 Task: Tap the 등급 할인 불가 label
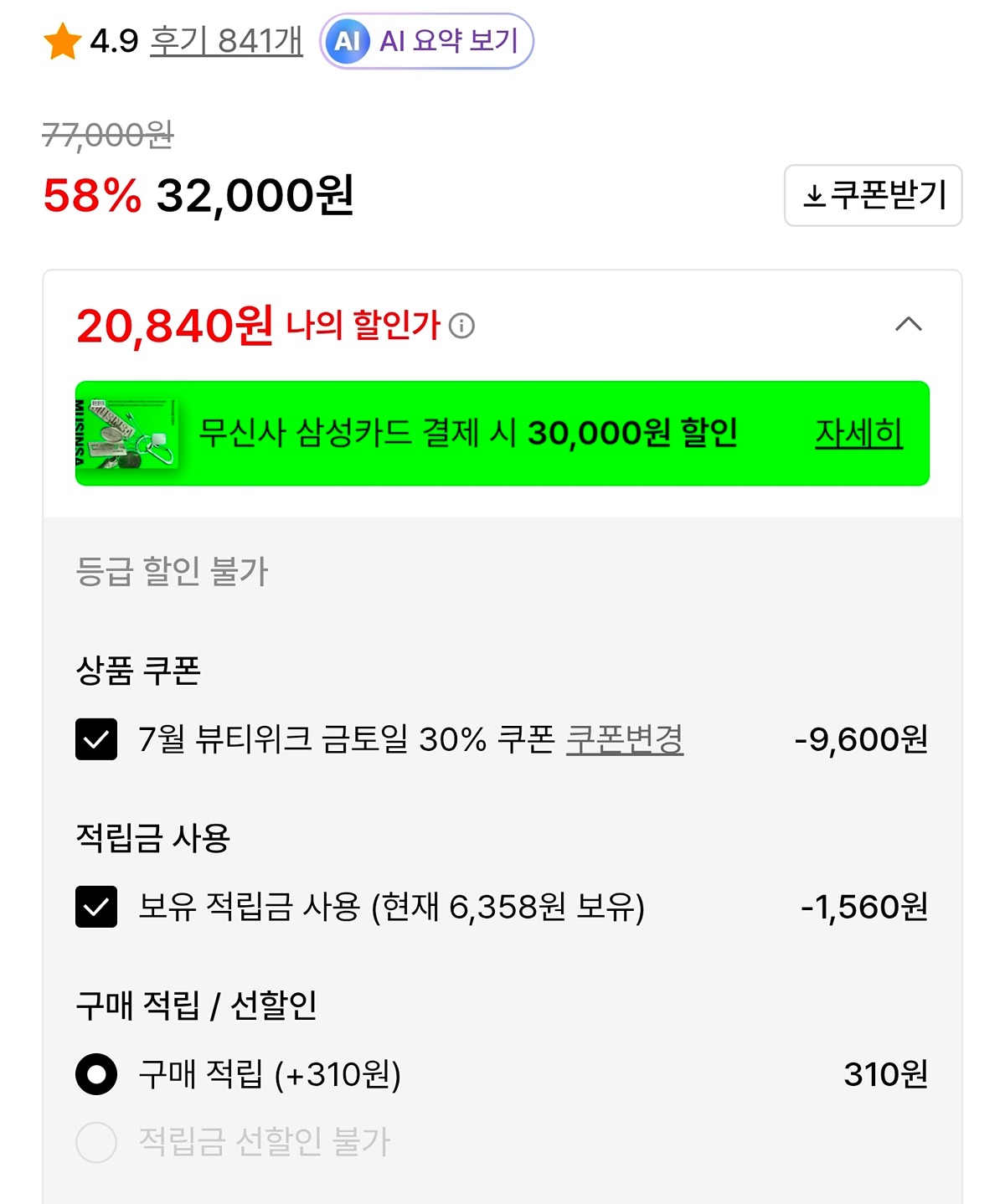click(172, 572)
